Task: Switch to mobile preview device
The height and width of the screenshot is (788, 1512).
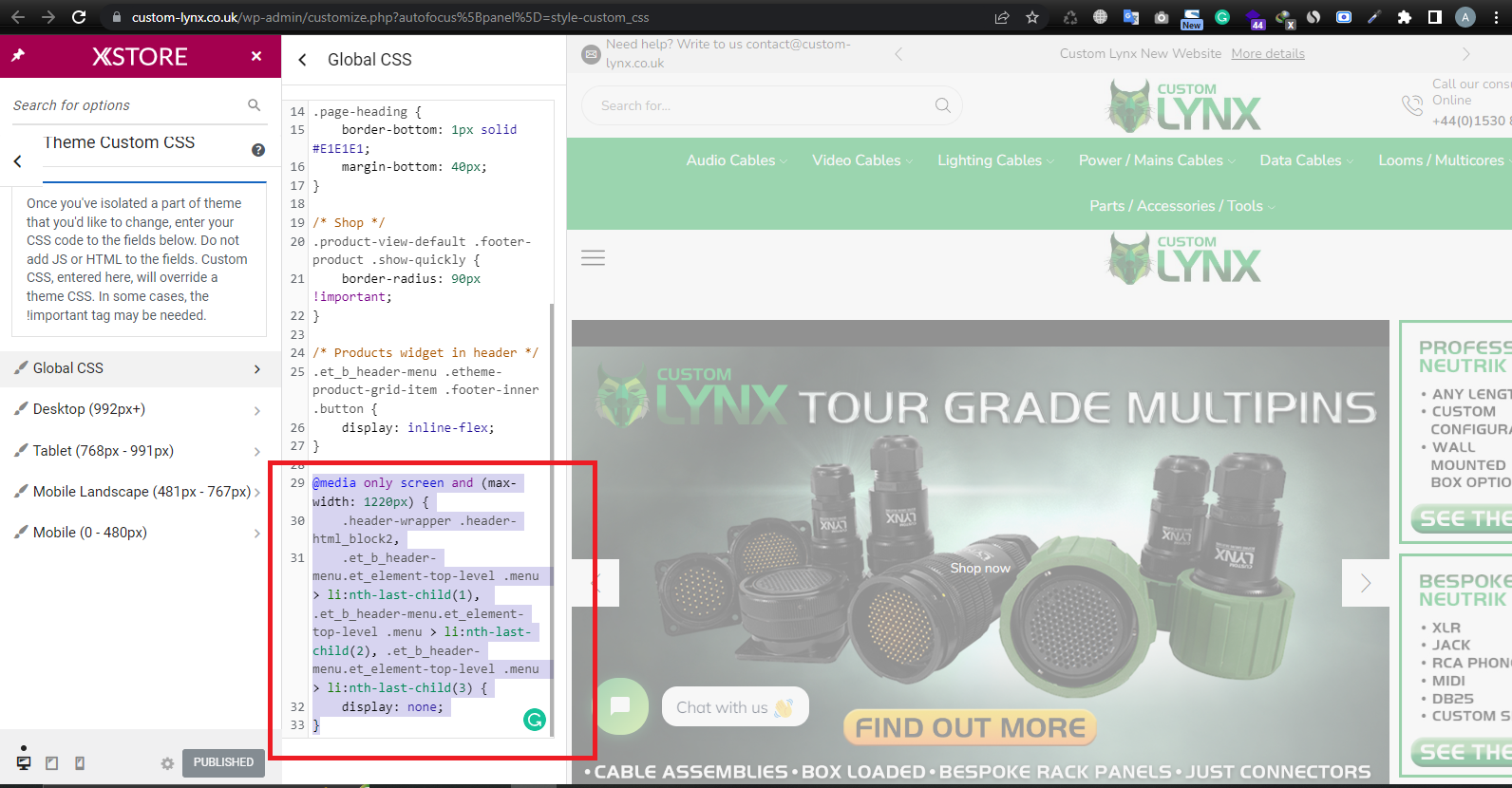Action: (80, 762)
